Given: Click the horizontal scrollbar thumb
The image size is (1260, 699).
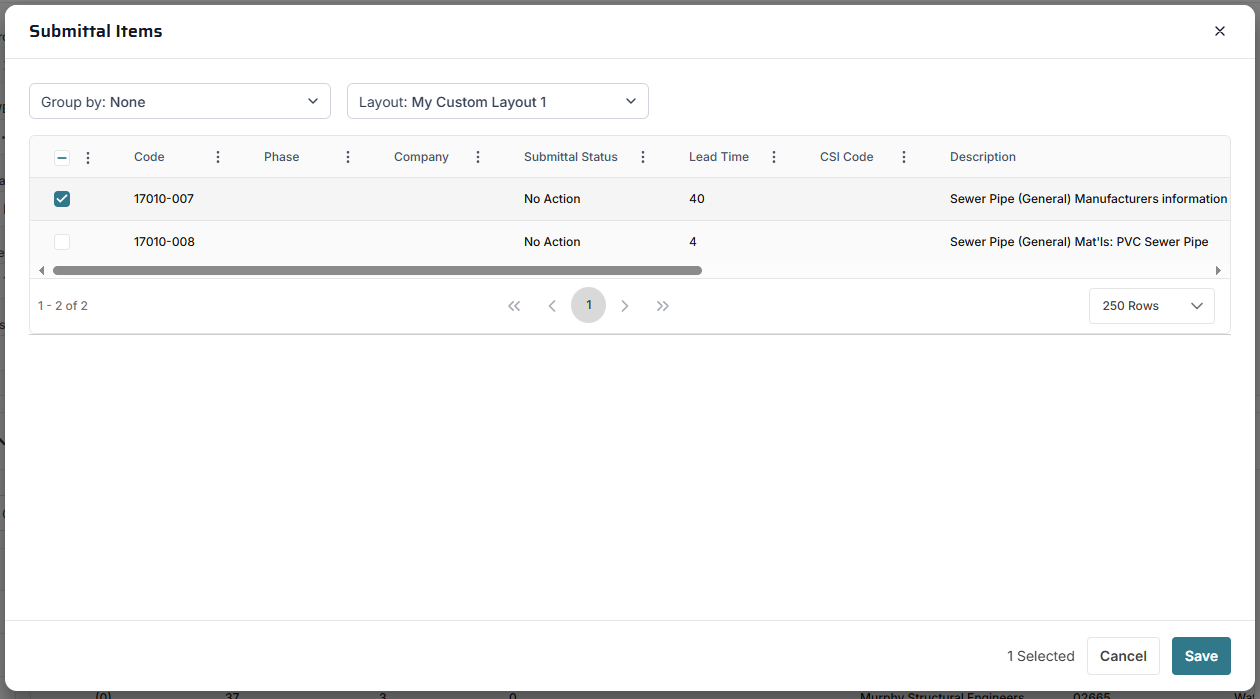Looking at the screenshot, I should point(377,270).
